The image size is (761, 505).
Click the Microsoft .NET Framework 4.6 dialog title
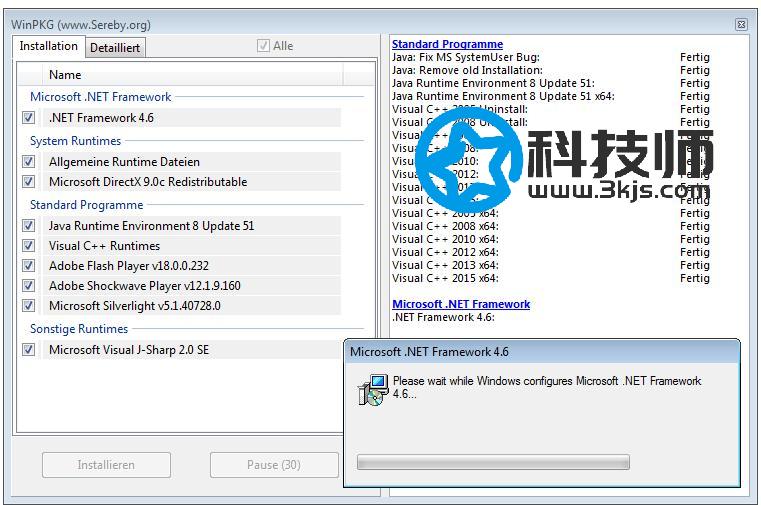pyautogui.click(x=430, y=352)
